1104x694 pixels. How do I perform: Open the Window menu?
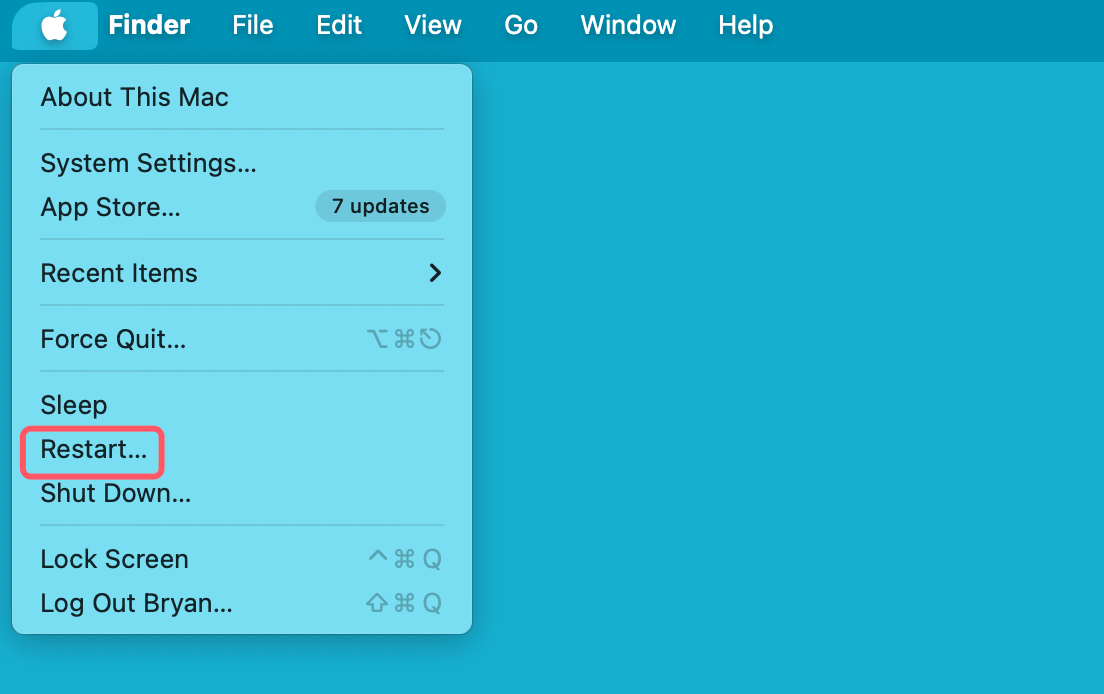coord(628,25)
